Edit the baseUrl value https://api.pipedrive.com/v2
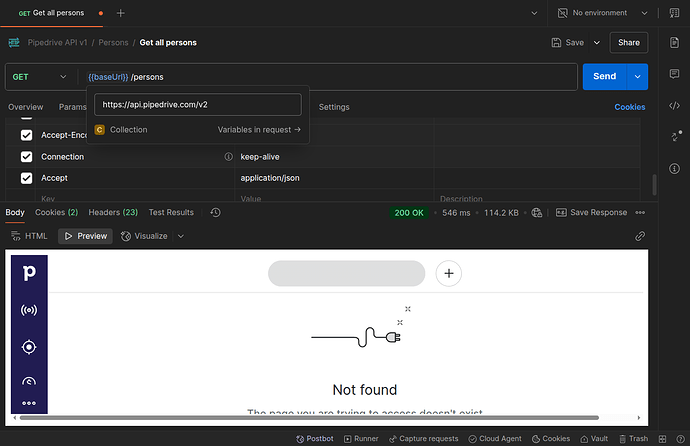The image size is (690, 446). tap(198, 105)
